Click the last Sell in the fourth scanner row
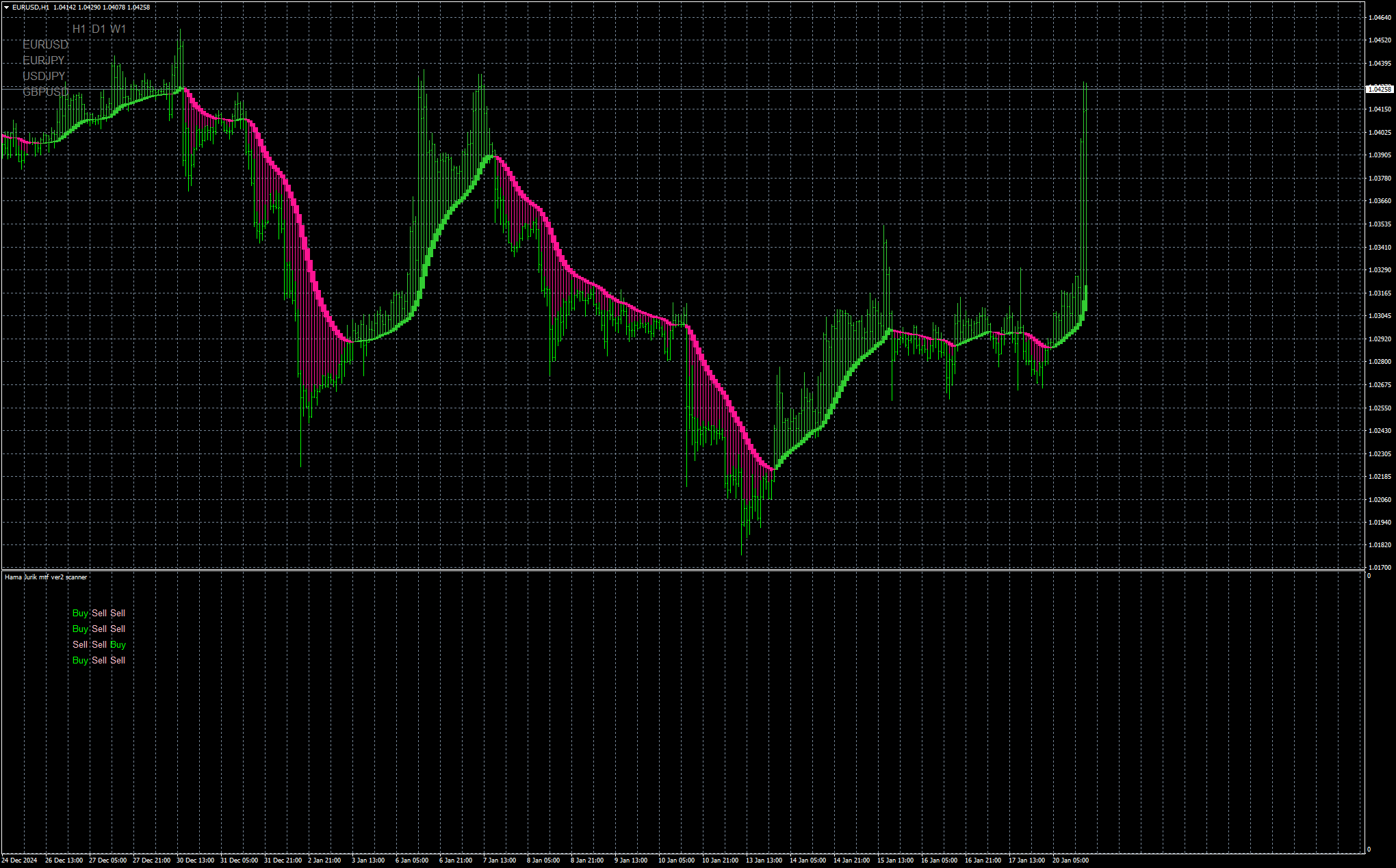The width and height of the screenshot is (1396, 868). [118, 661]
